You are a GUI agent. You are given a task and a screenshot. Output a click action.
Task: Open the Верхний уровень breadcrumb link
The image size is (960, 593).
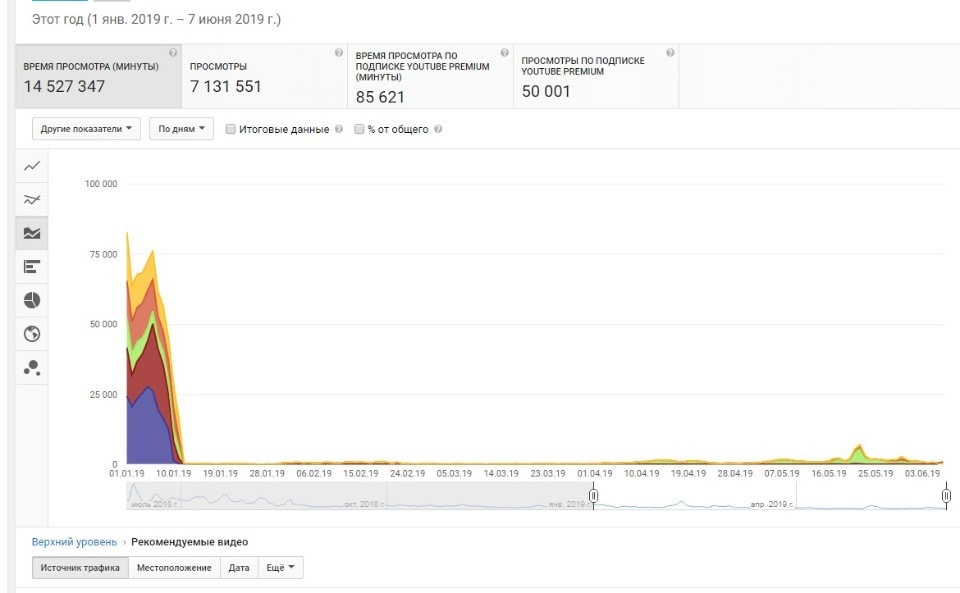click(74, 542)
